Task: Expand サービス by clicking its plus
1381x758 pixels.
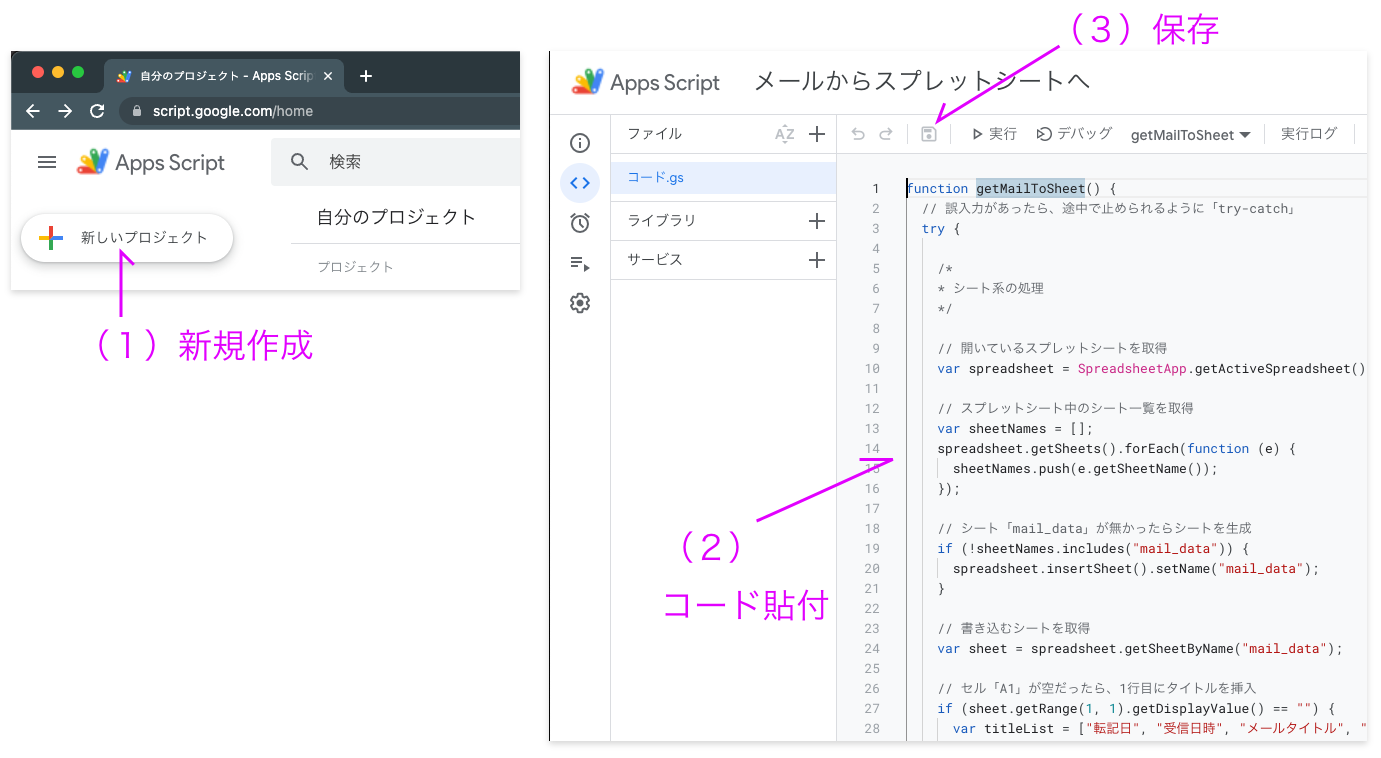Action: [818, 260]
